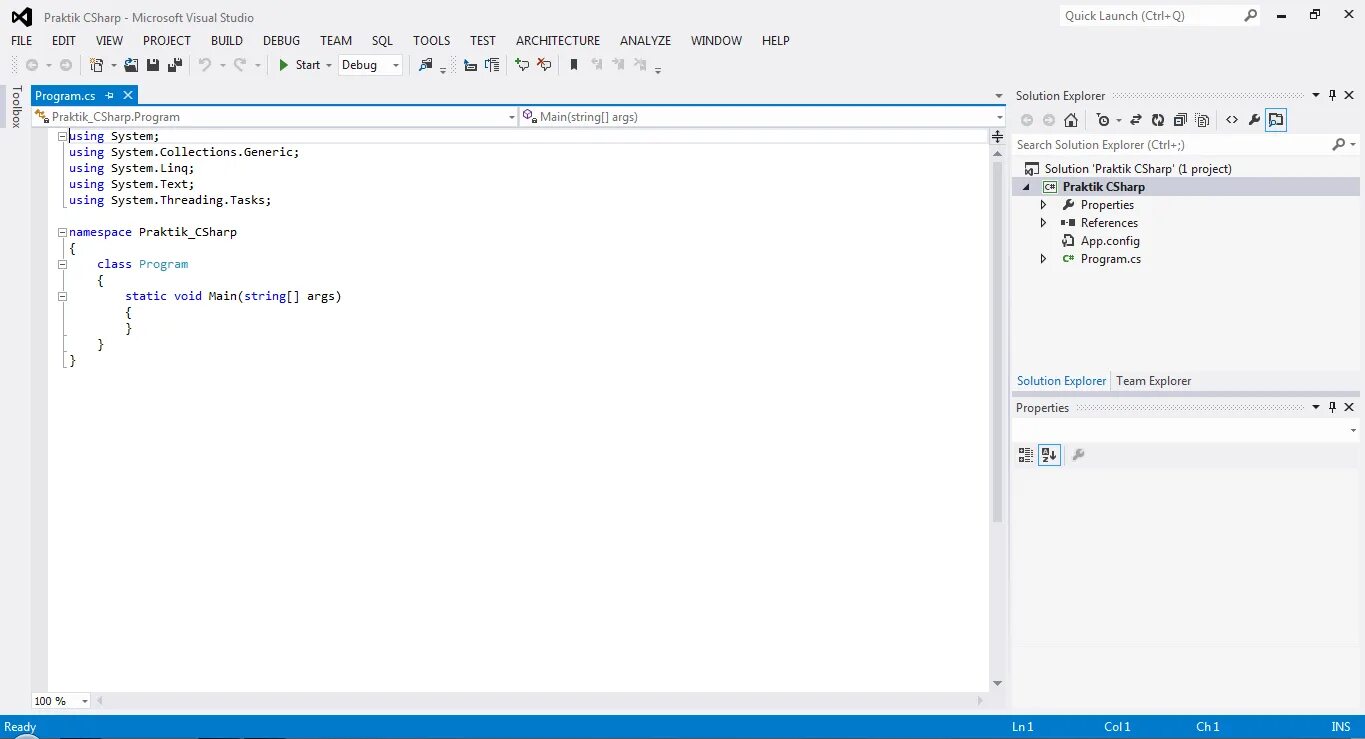Open the 100 % zoom level dropdown
The width and height of the screenshot is (1365, 739).
(x=60, y=701)
